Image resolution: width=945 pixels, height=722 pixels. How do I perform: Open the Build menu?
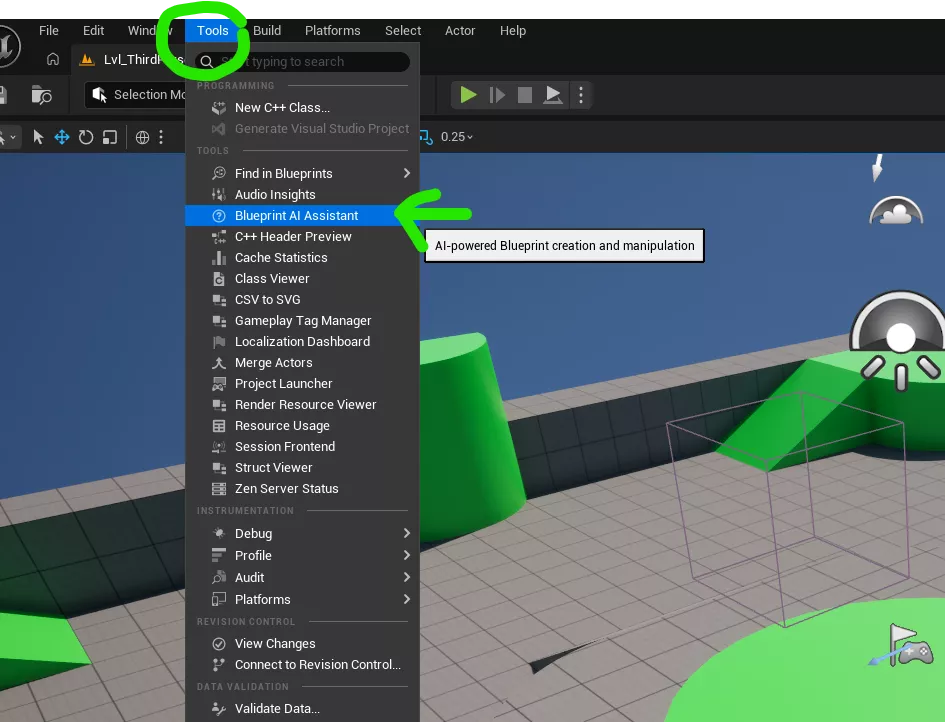pos(266,30)
